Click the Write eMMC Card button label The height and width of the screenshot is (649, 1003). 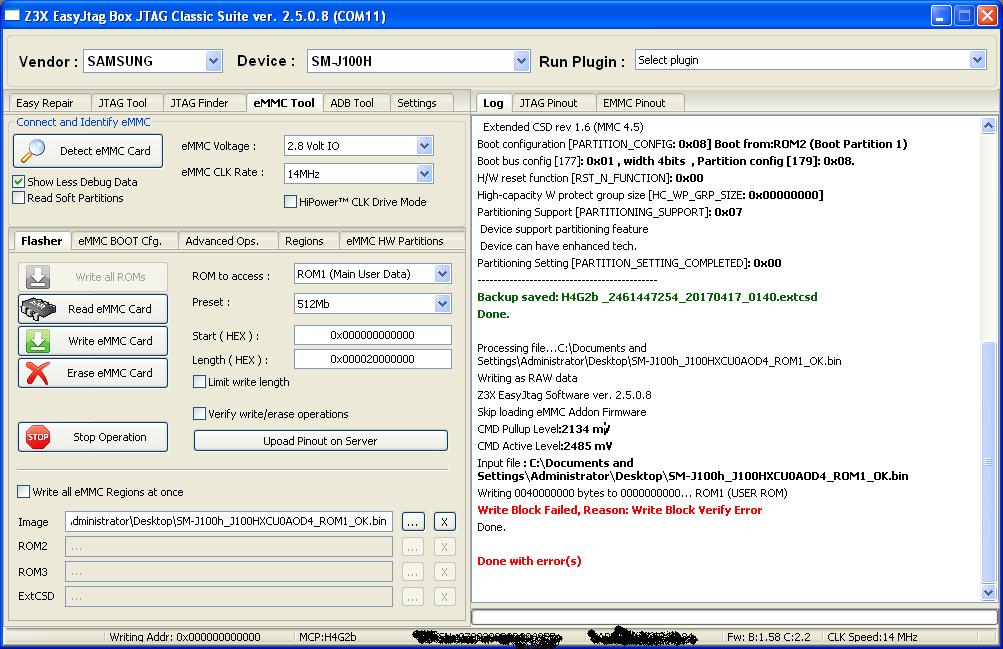pyautogui.click(x=111, y=341)
